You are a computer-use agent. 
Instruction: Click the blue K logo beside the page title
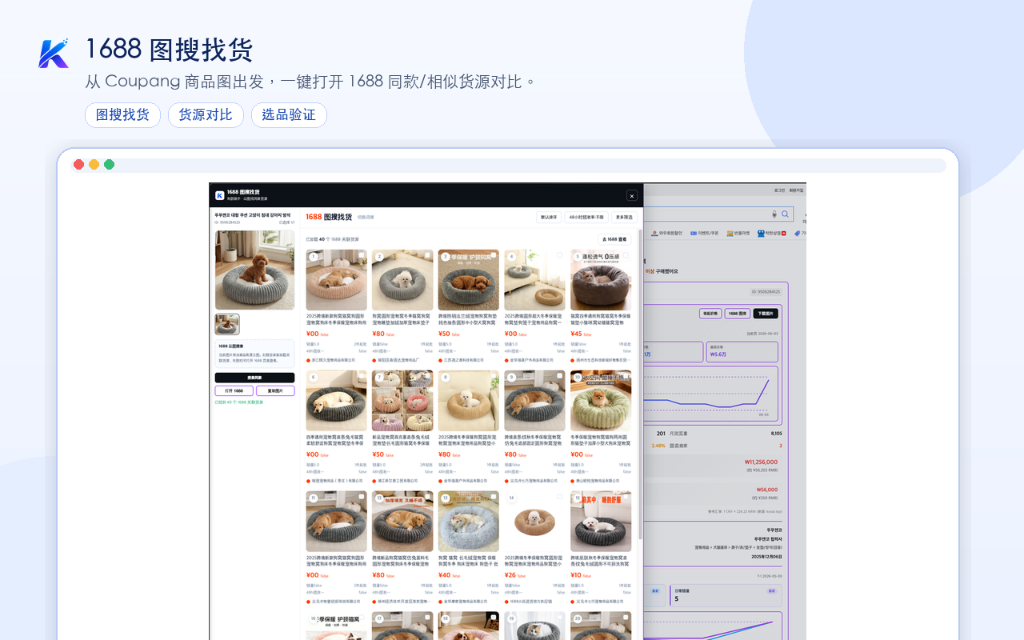[54, 54]
